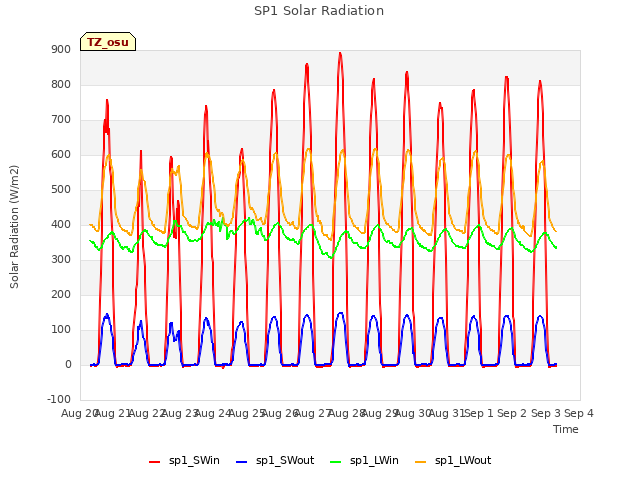Screen dimensions: 640x480
Task: Click the 100 y-axis tick label
Action: click(x=61, y=330)
